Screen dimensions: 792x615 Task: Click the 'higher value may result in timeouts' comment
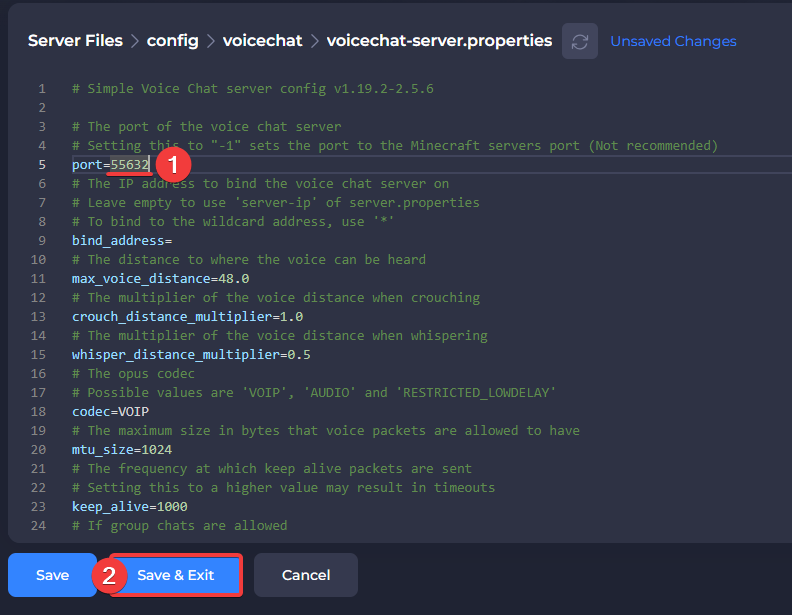(x=283, y=488)
